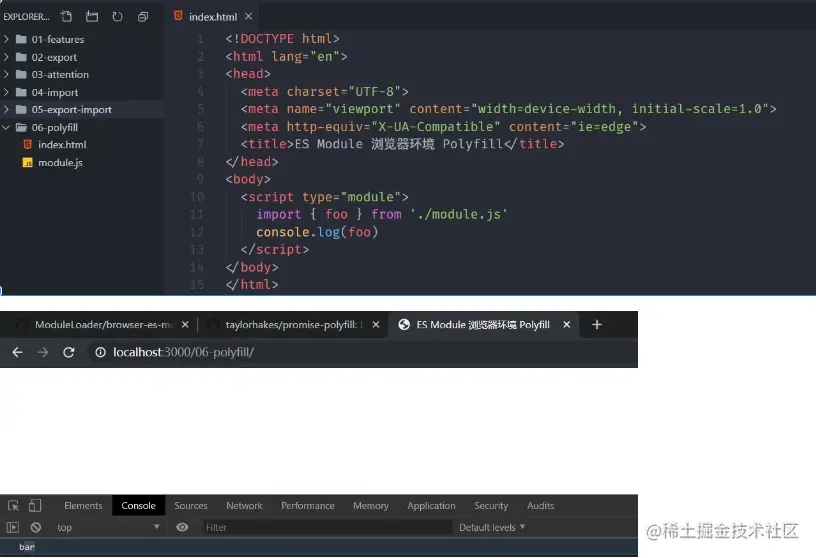816x558 pixels.
Task: Click the New File icon in Explorer
Action: (66, 17)
